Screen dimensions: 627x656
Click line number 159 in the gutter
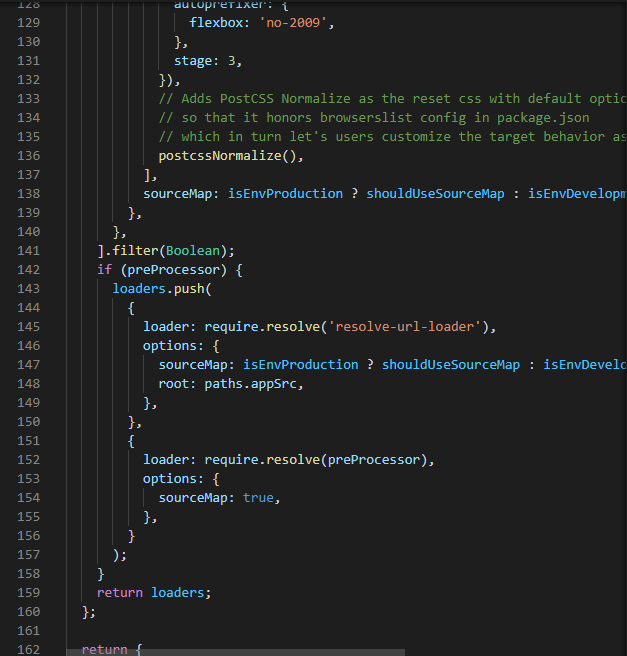[x=28, y=593]
